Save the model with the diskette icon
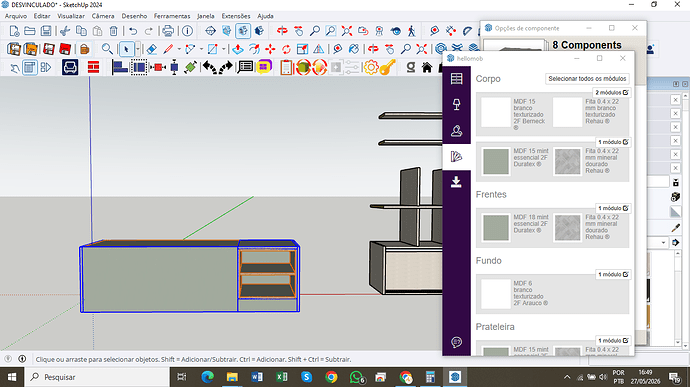 pos(46,31)
